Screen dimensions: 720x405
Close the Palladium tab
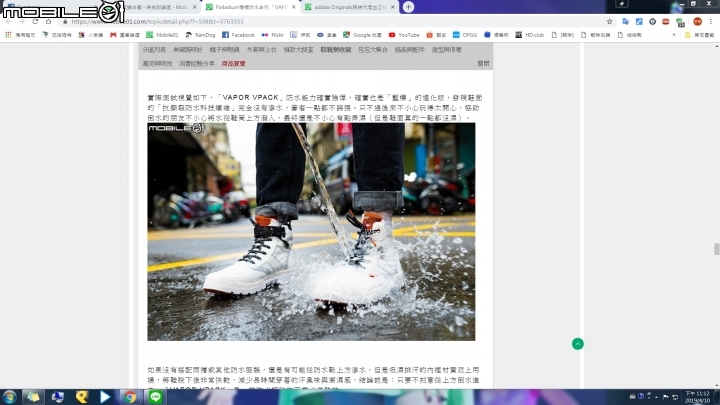click(x=293, y=7)
